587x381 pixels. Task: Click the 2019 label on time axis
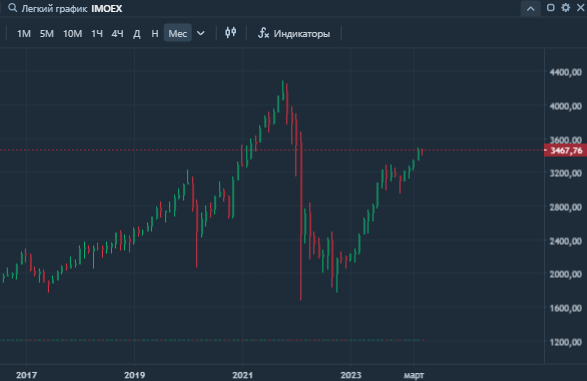pos(134,375)
